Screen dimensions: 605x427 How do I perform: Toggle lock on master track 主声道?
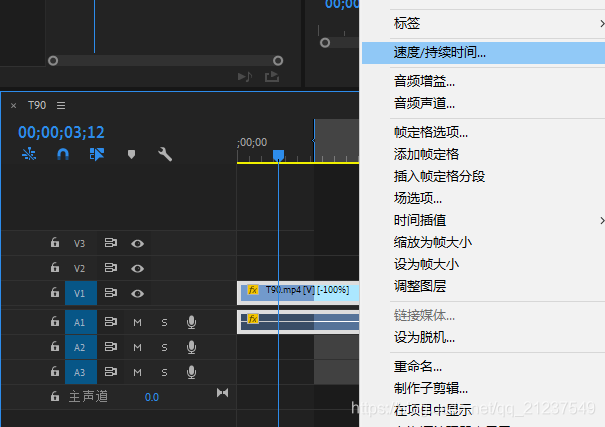55,396
